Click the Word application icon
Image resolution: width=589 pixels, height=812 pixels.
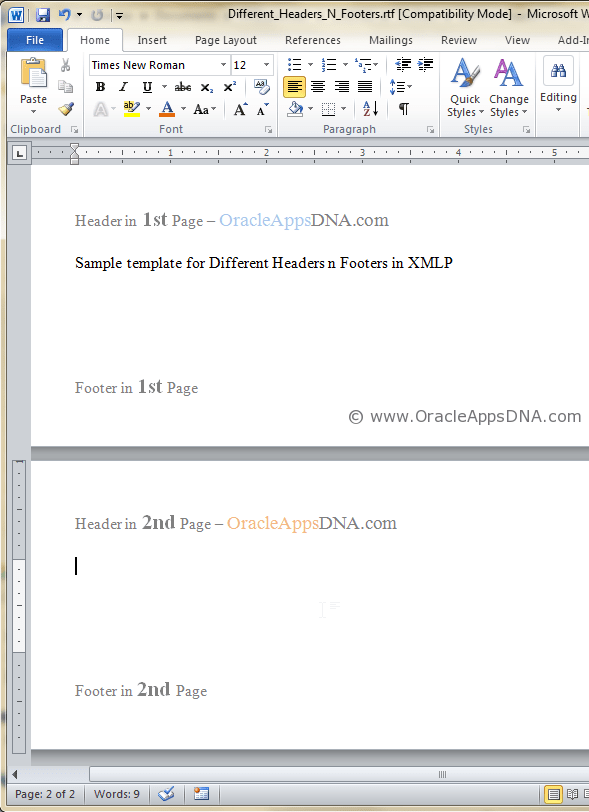16,14
